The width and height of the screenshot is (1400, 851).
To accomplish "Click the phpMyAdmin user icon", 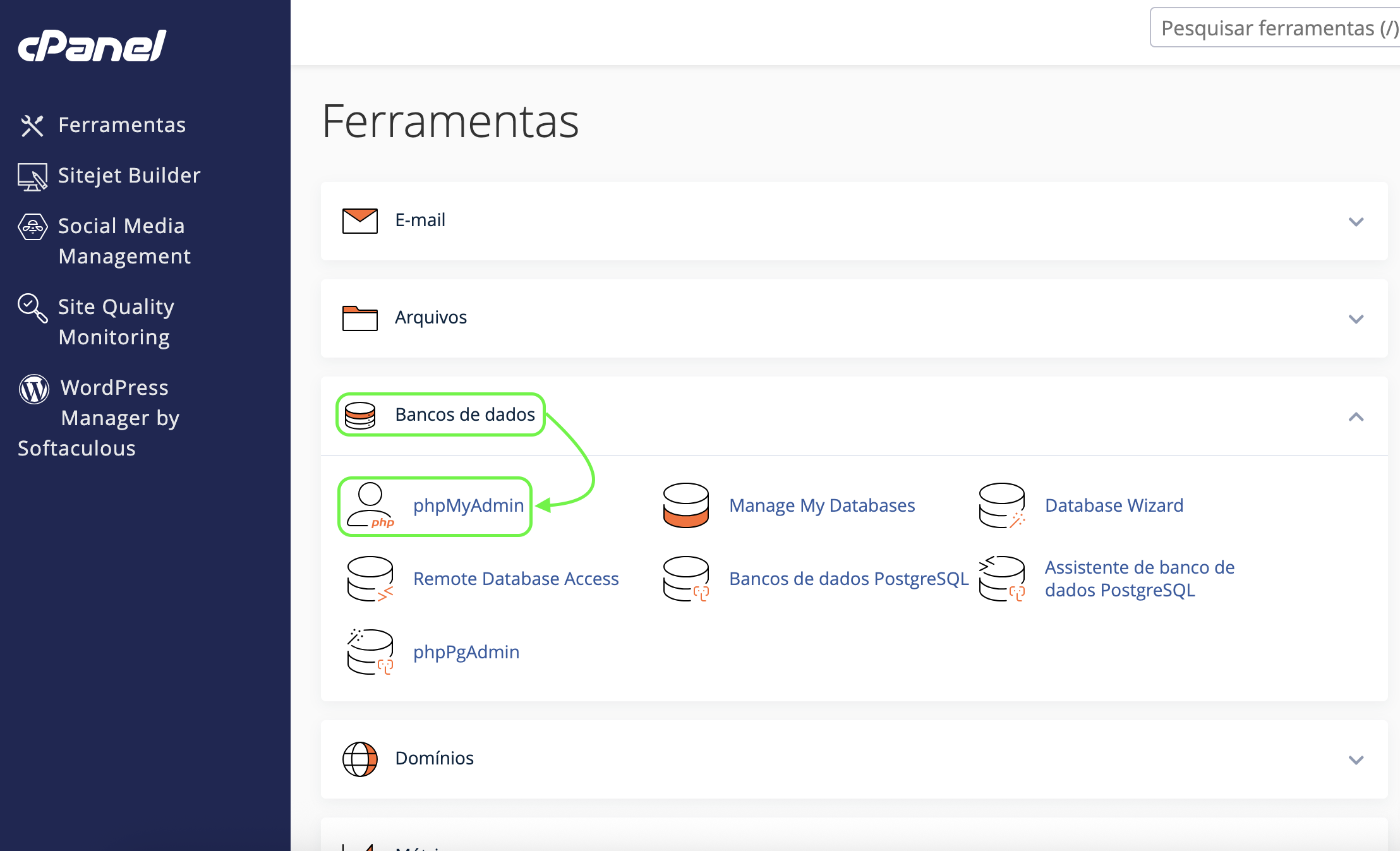I will click(371, 505).
